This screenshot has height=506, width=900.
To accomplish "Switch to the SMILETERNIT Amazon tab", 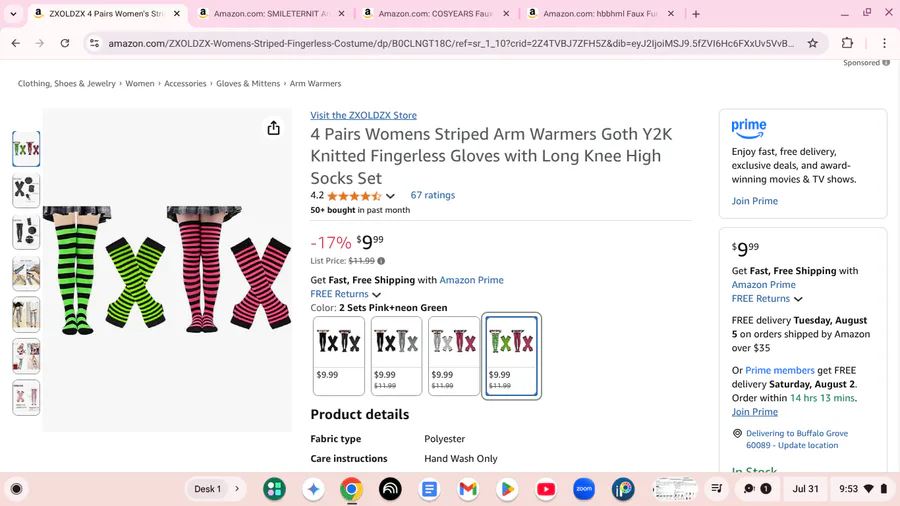I will 271,13.
